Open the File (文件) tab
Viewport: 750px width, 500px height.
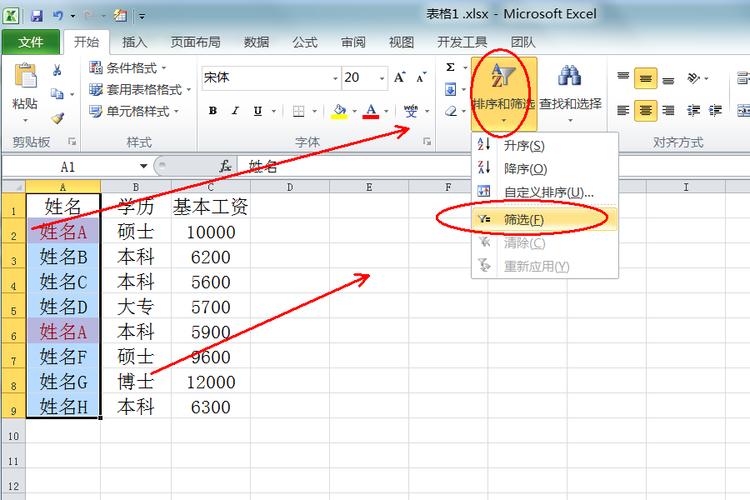point(31,42)
